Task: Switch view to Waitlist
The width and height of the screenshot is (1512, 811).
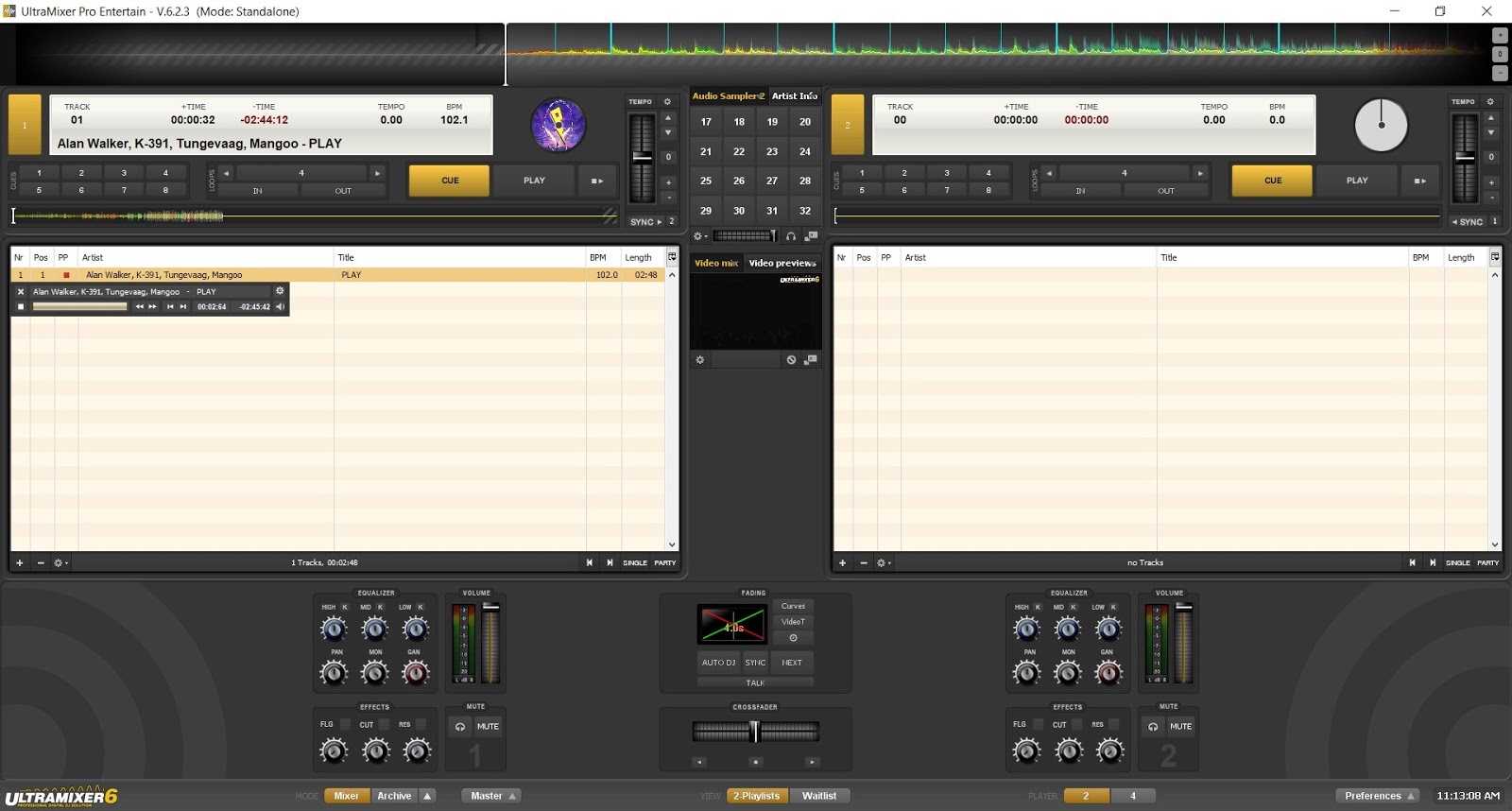Action: point(819,796)
